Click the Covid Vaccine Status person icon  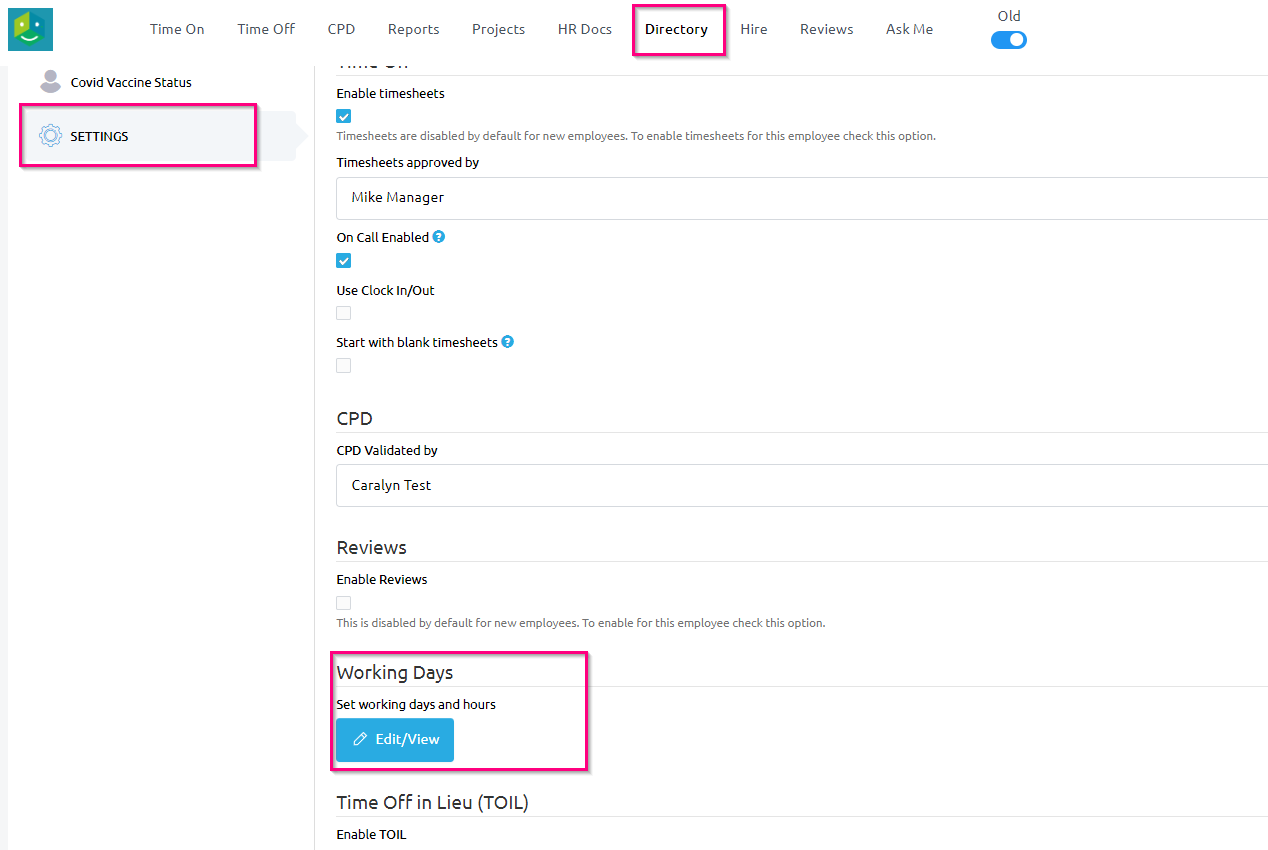[x=50, y=82]
